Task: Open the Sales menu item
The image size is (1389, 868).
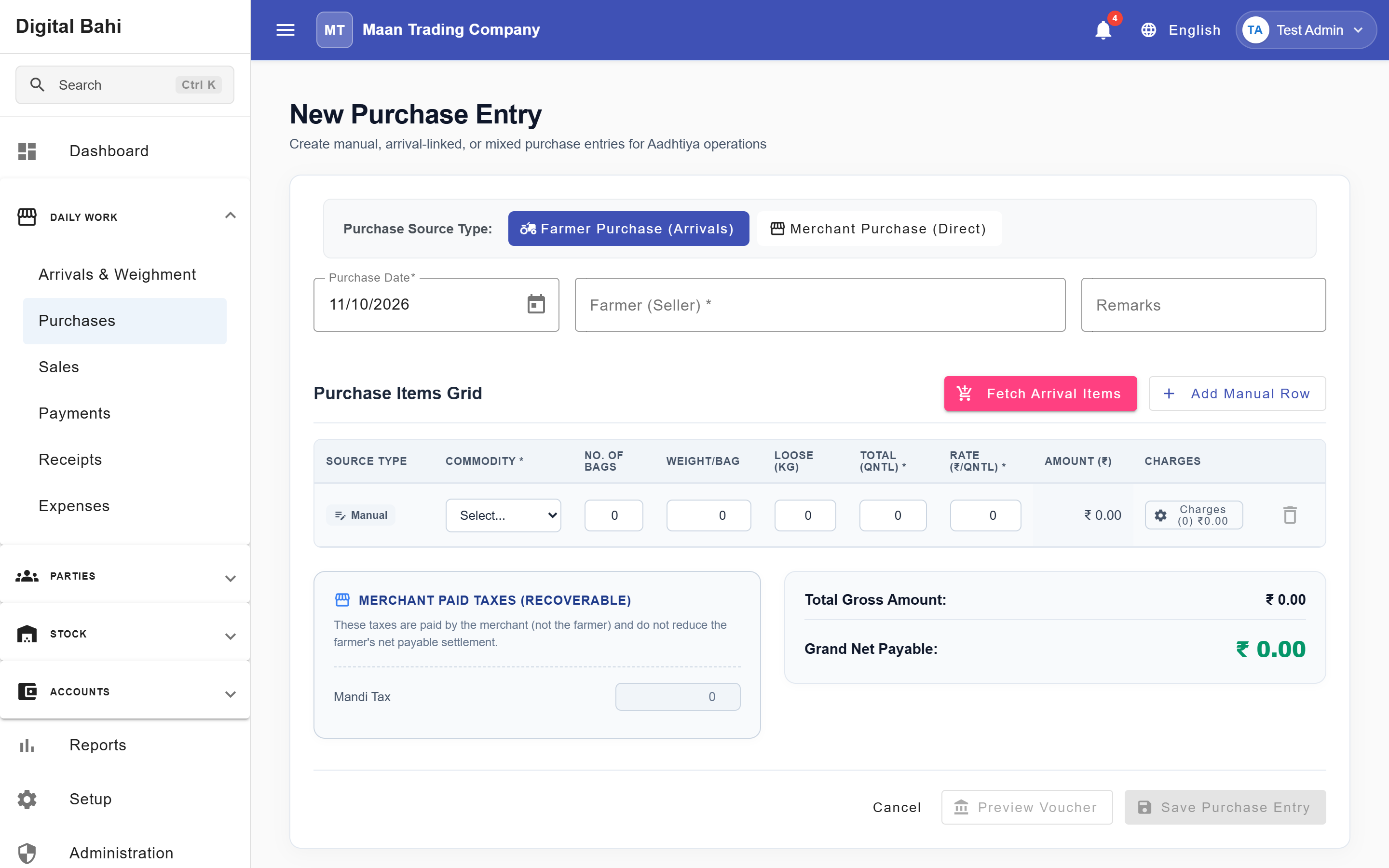Action: coord(124,367)
